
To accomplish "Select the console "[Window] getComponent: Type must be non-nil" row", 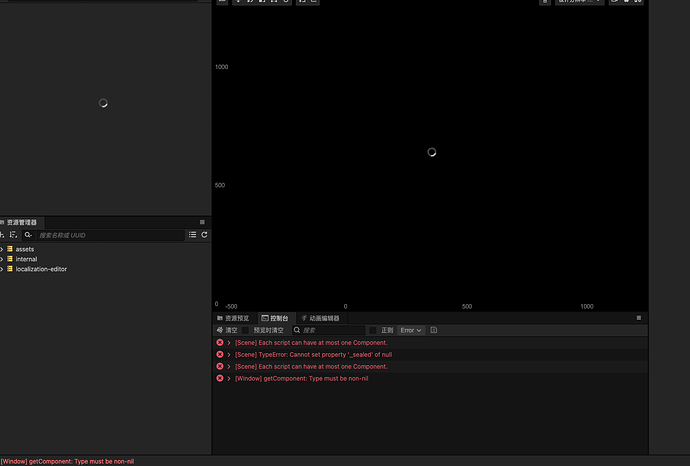I will pyautogui.click(x=430, y=378).
